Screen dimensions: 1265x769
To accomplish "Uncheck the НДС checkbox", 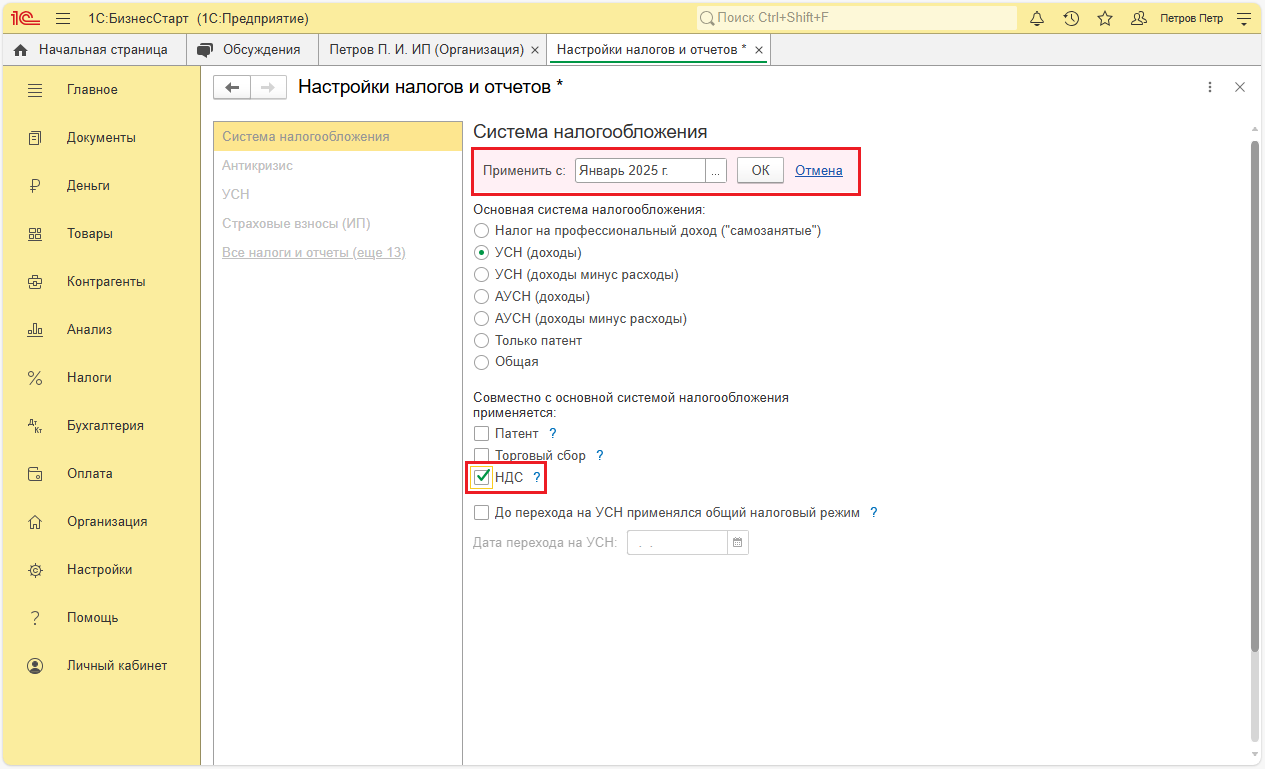I will coord(482,477).
